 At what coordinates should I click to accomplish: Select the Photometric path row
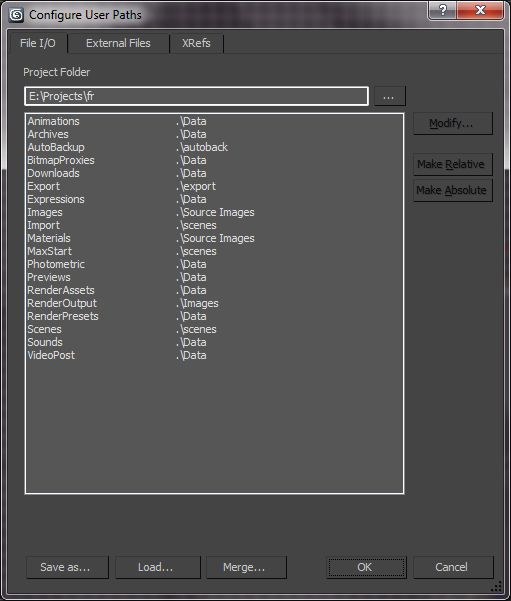pos(214,264)
